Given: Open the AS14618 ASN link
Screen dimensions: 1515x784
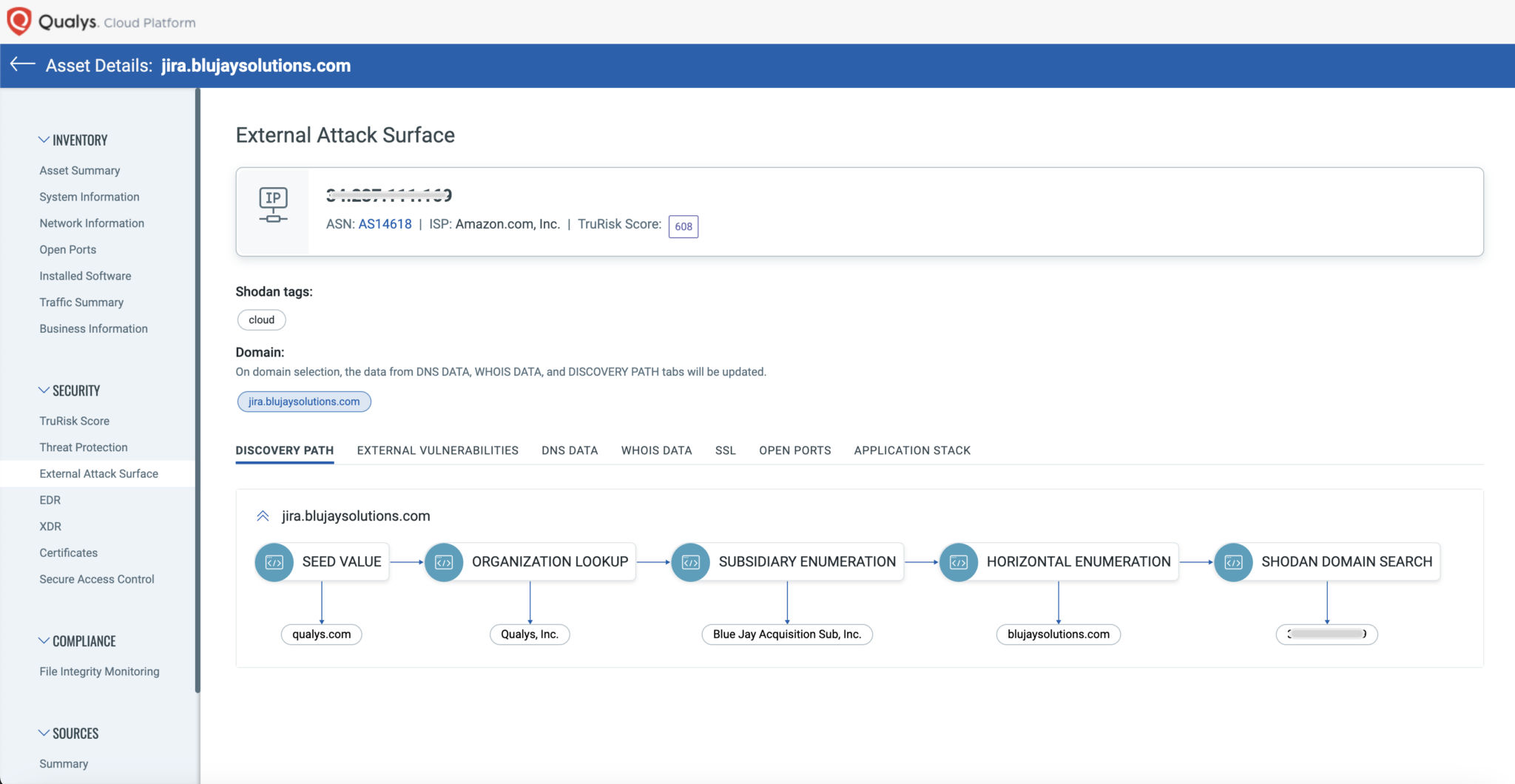Looking at the screenshot, I should pos(385,223).
